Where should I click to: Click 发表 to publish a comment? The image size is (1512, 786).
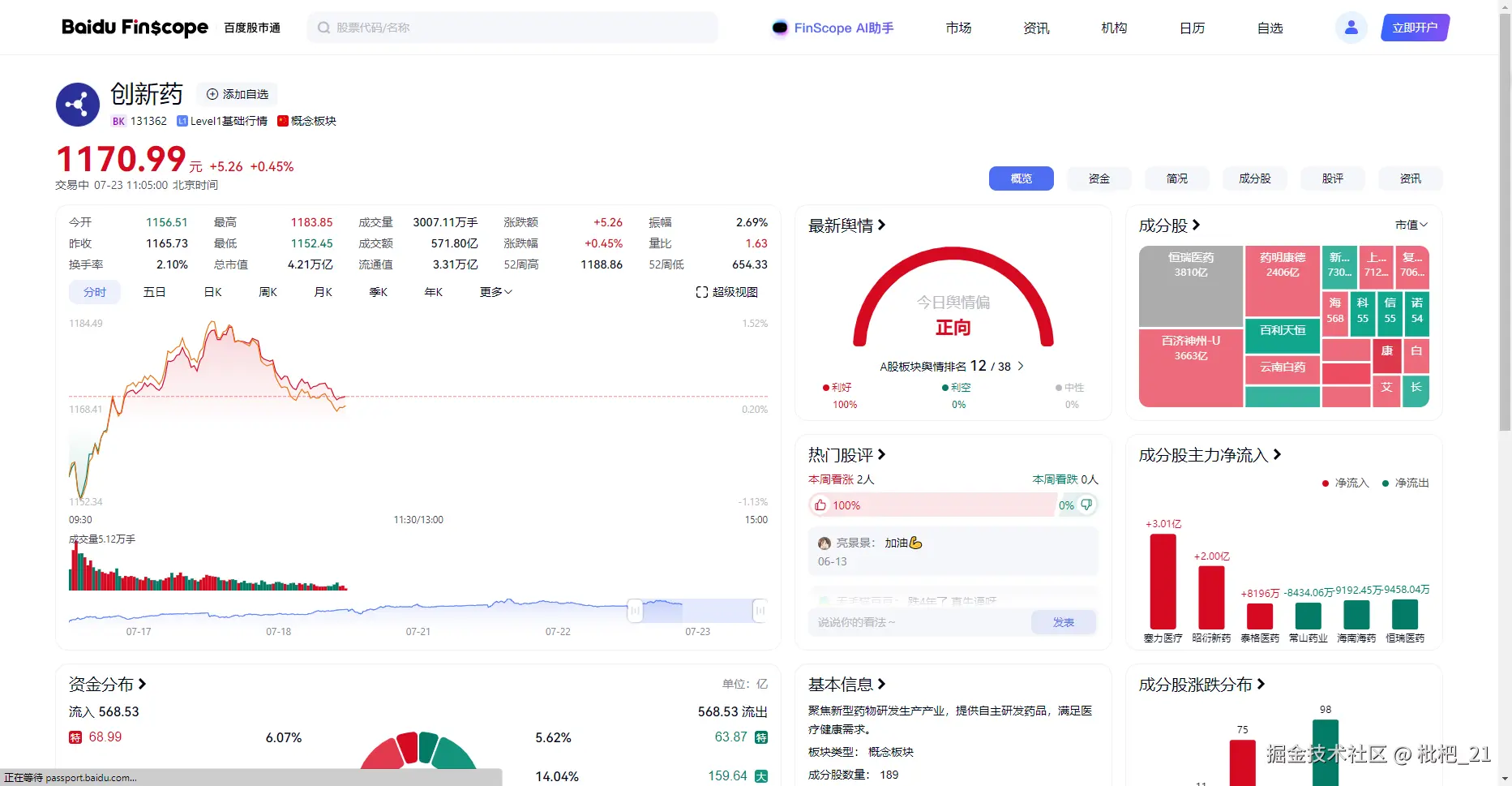click(x=1063, y=622)
